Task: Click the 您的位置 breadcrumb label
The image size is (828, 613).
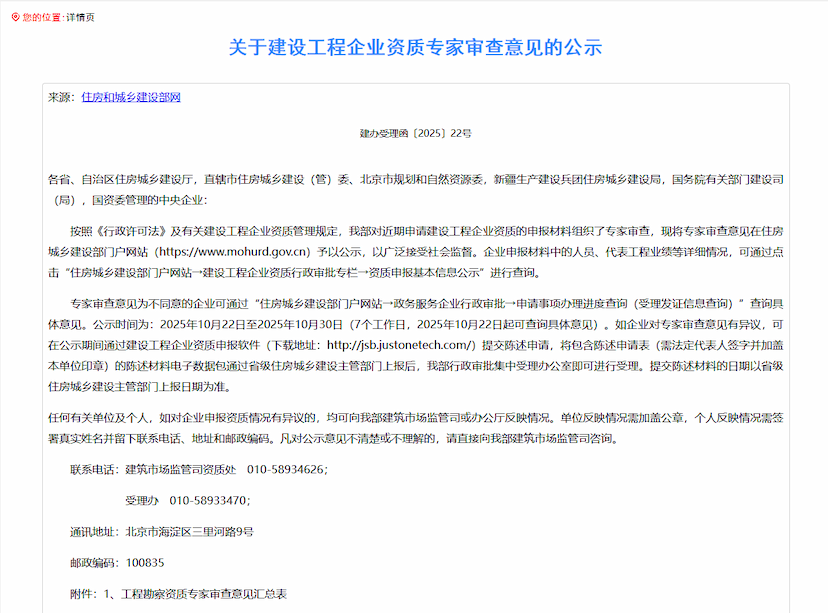Action: 41,18
